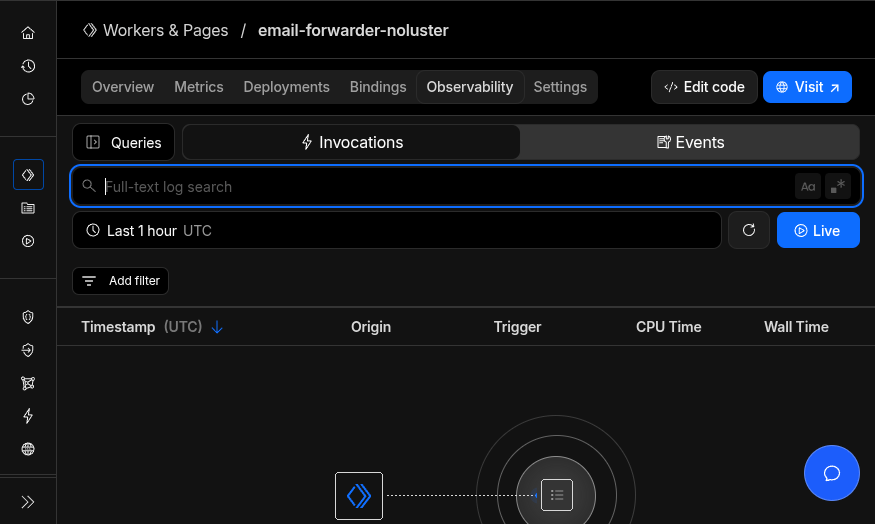Switch to the Events tab

pyautogui.click(x=690, y=142)
